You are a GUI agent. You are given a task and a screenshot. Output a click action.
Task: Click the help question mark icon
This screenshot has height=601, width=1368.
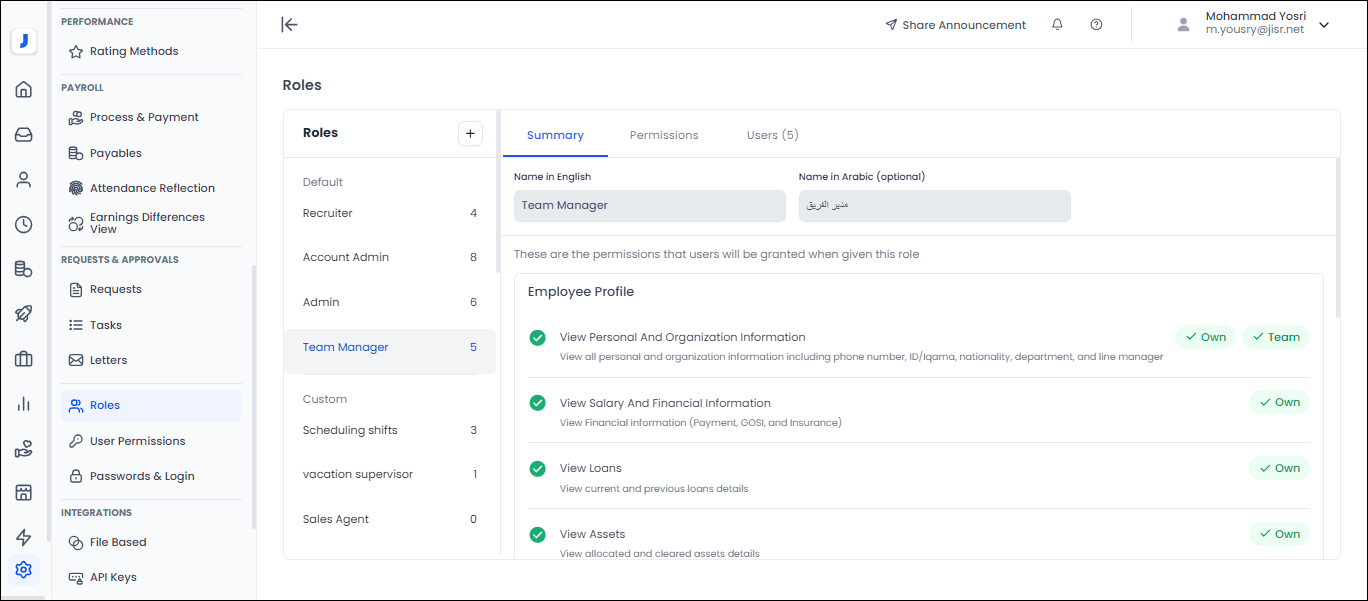1096,25
